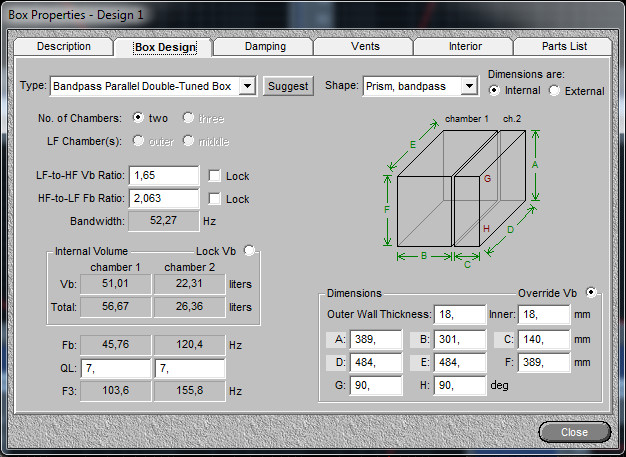This screenshot has width=626, height=457.
Task: Click the G angle input field
Action: pyautogui.click(x=376, y=385)
